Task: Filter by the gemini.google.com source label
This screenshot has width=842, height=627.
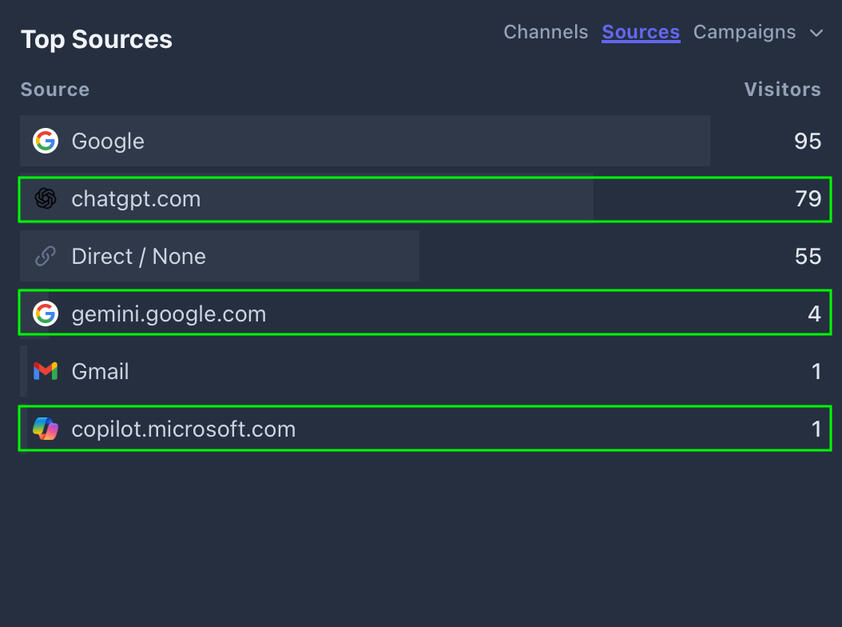Action: click(168, 314)
